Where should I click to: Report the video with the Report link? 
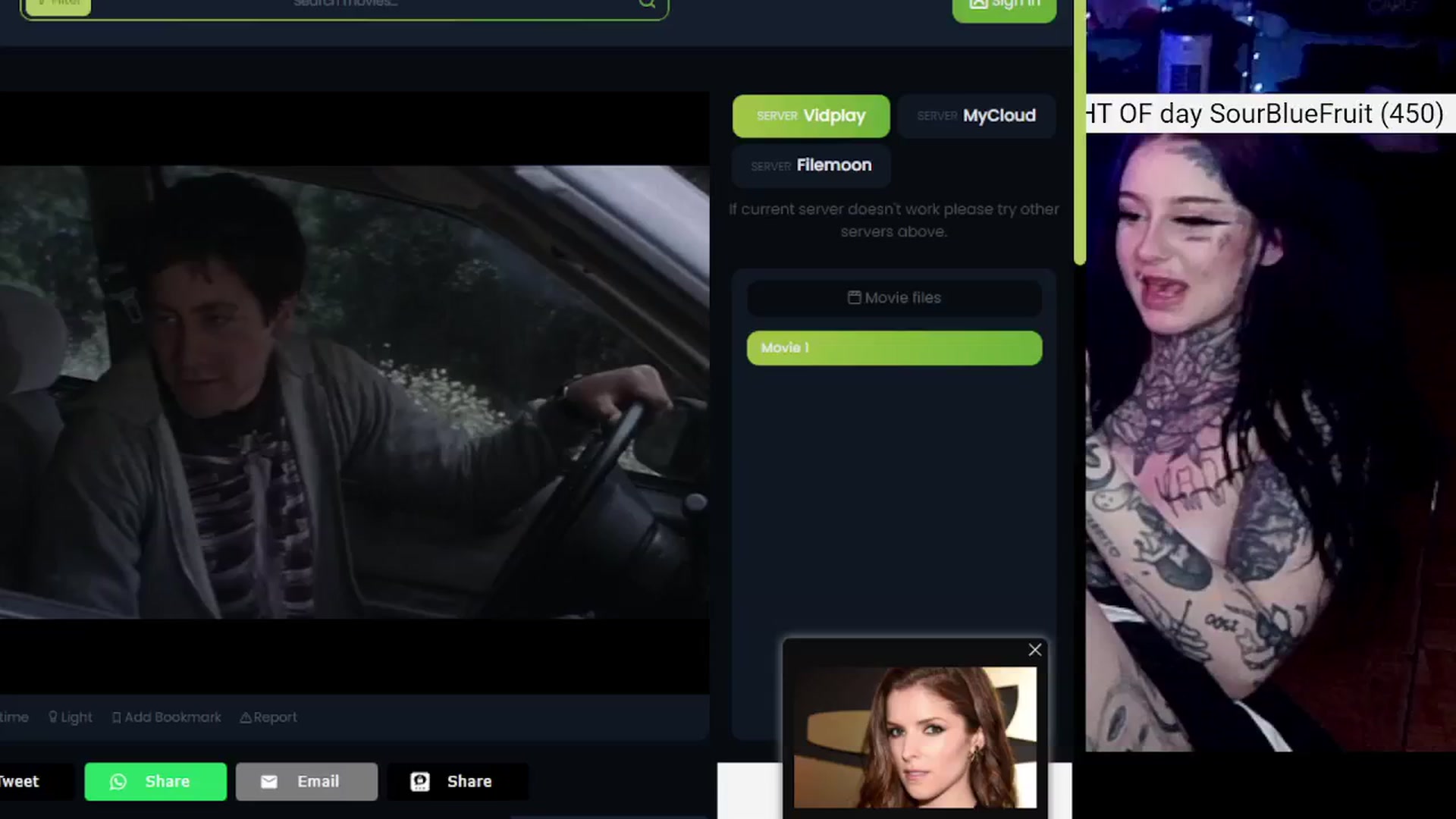[x=268, y=717]
